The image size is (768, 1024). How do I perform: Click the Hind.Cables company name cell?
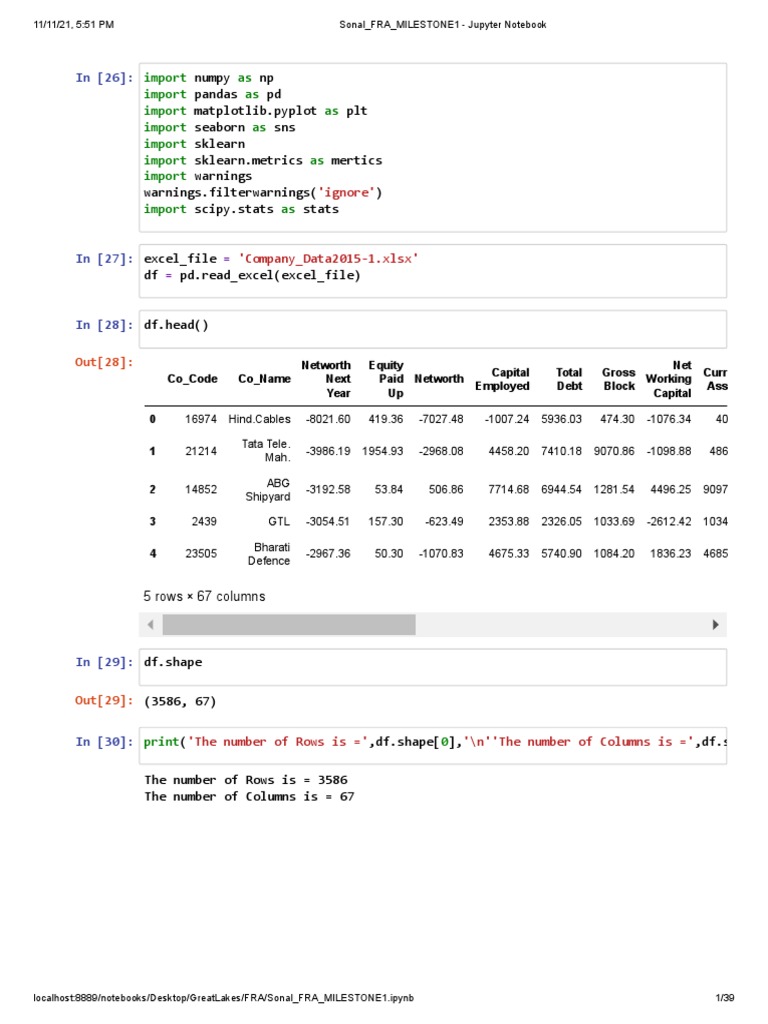click(259, 419)
